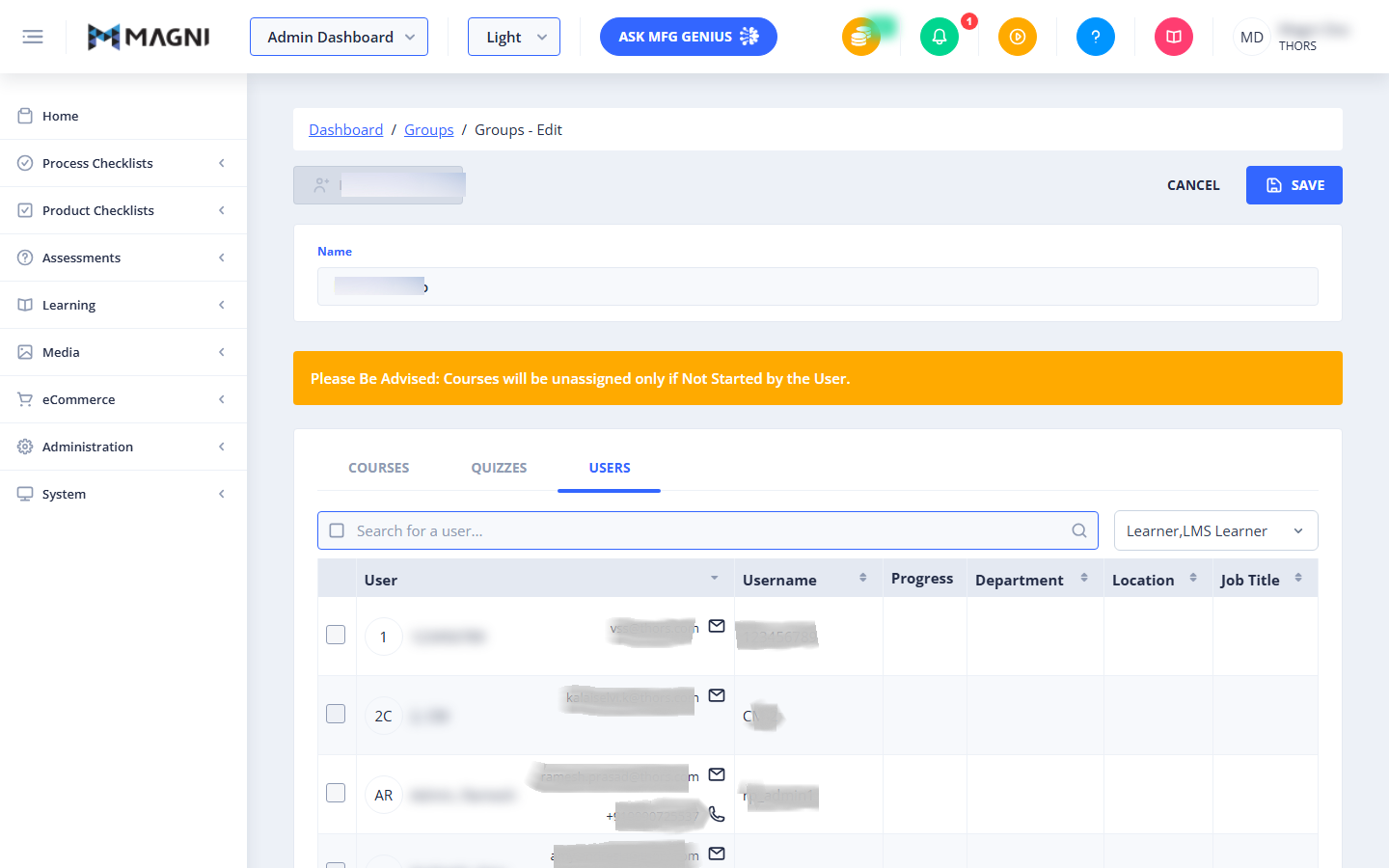Switch to the COURSES tab
This screenshot has height=868, width=1389.
coord(378,468)
